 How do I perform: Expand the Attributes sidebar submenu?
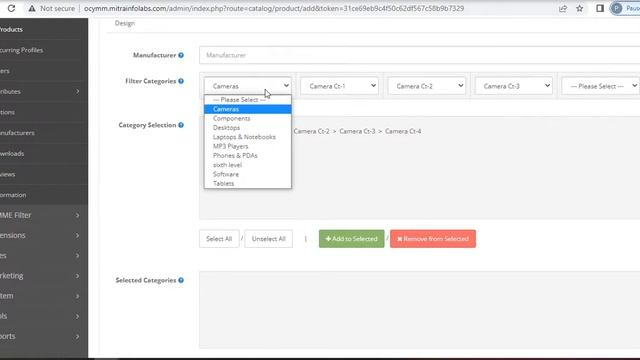click(78, 91)
